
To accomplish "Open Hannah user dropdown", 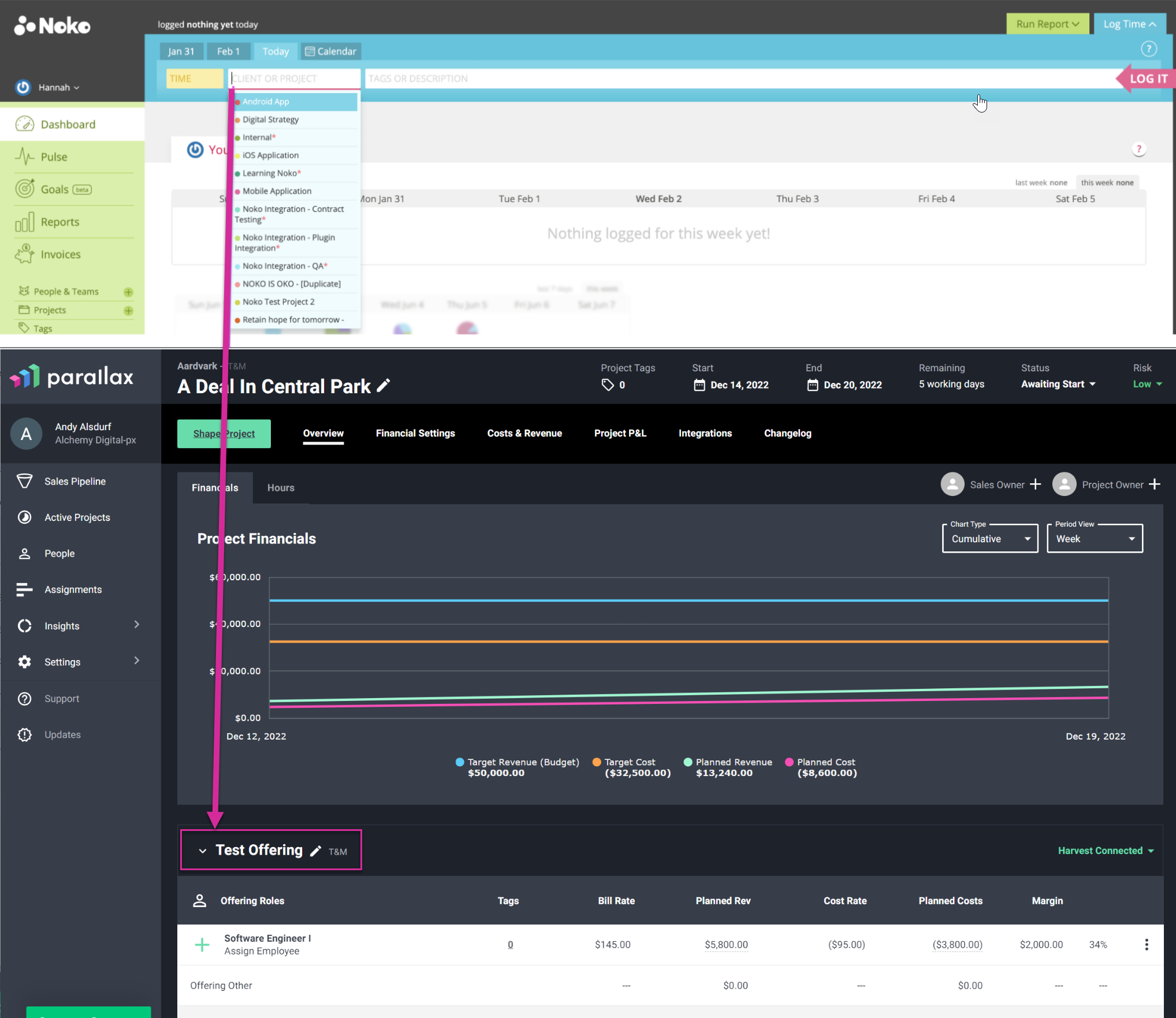I will click(x=59, y=88).
